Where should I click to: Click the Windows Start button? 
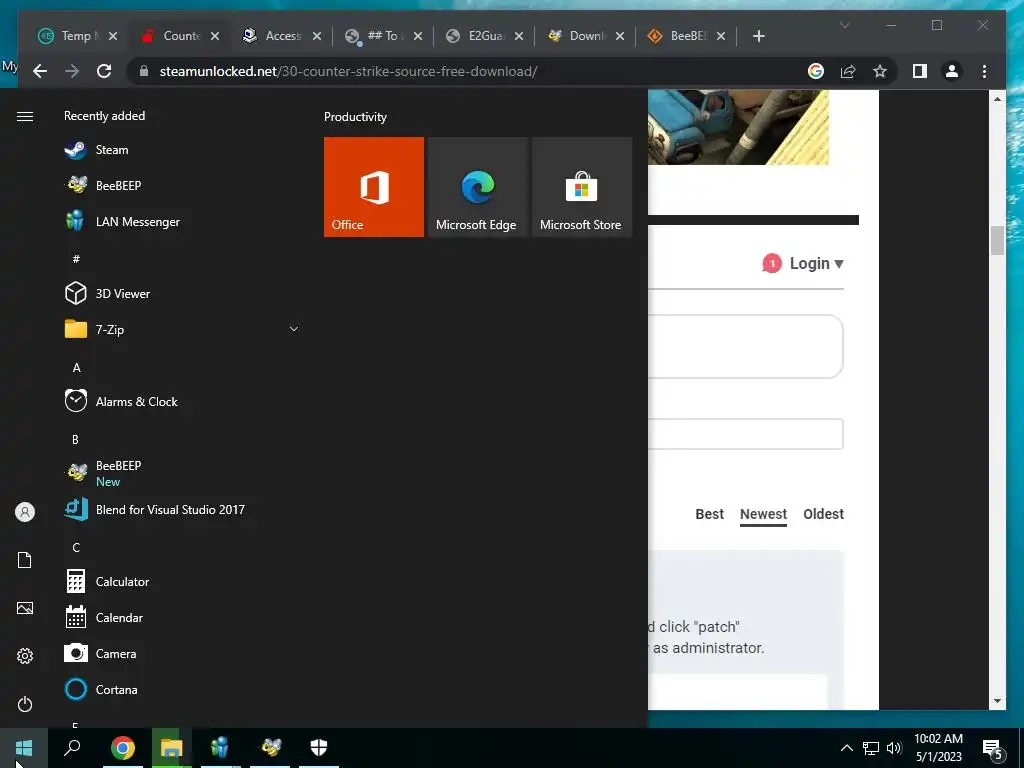pyautogui.click(x=24, y=748)
